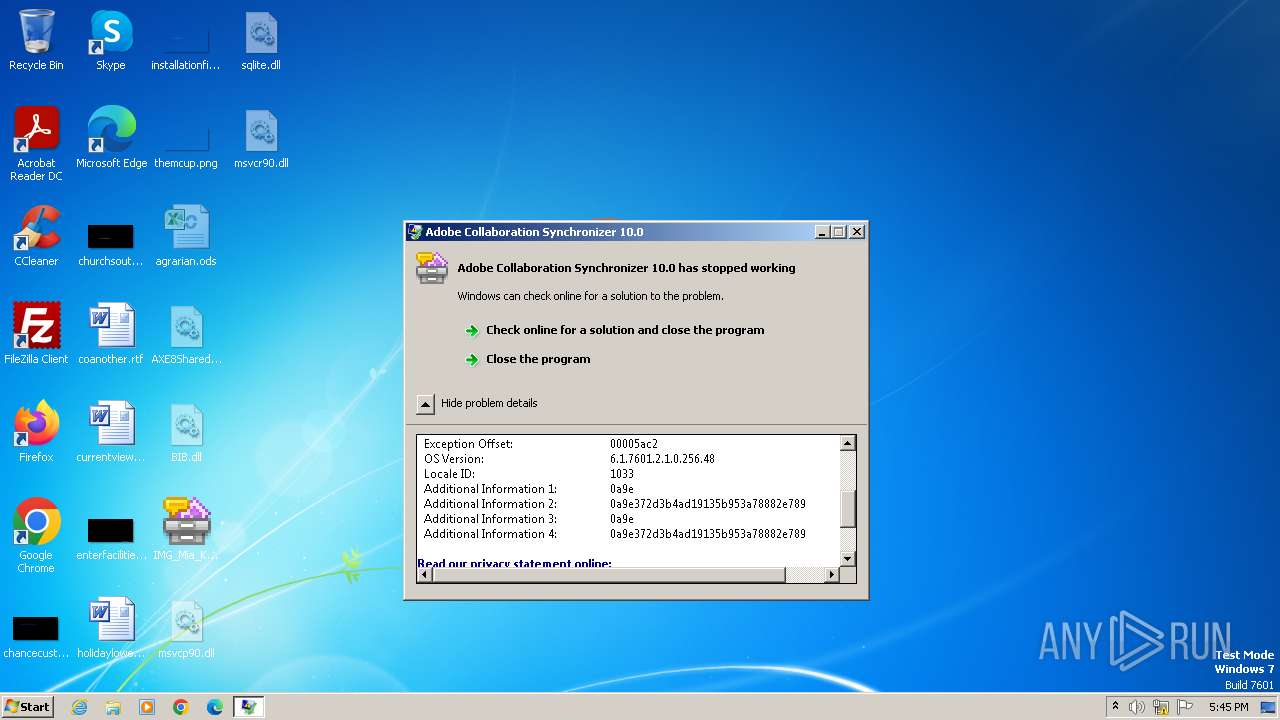The image size is (1280, 720).
Task: Click the Additional Information 3 label
Action: (490, 519)
